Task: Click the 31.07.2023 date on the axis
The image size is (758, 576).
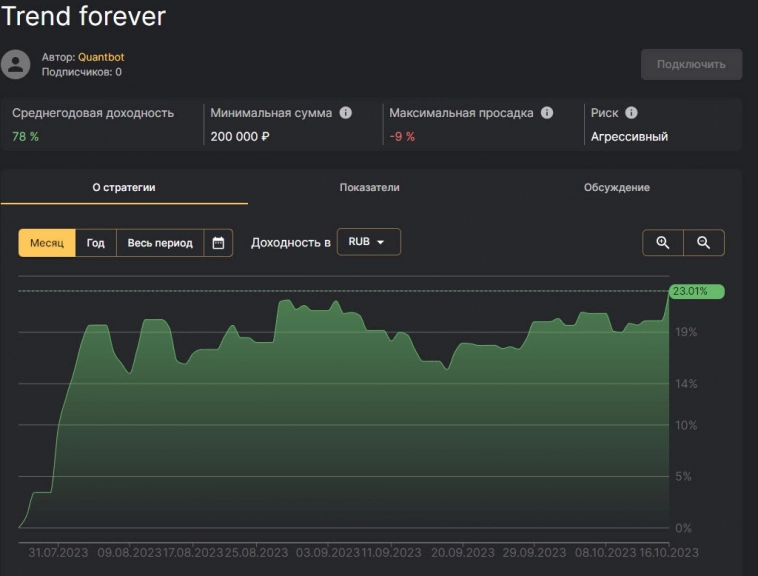Action: (58, 553)
